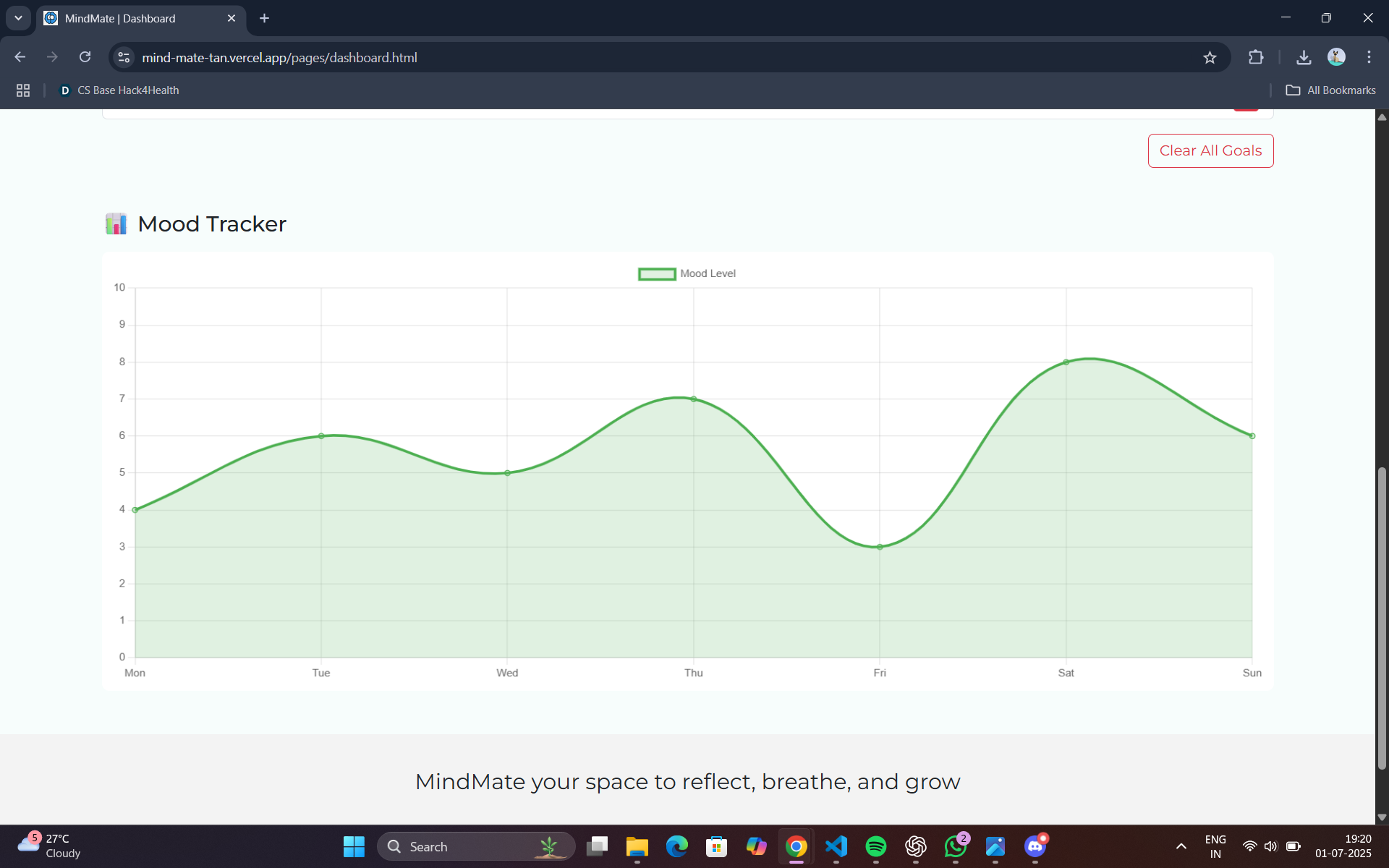Viewport: 1389px width, 868px height.
Task: Open a new browser tab
Action: (264, 18)
